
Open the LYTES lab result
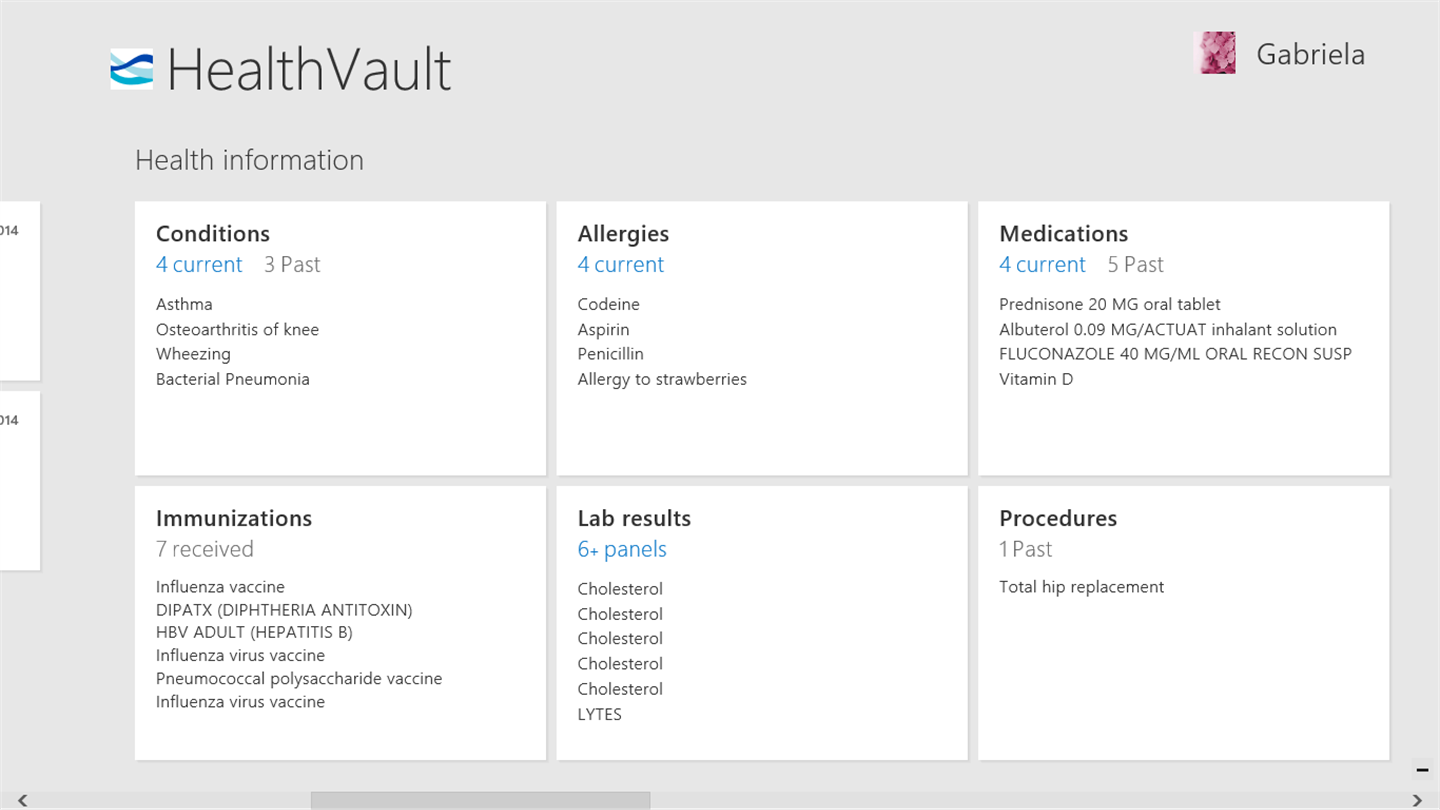(599, 714)
